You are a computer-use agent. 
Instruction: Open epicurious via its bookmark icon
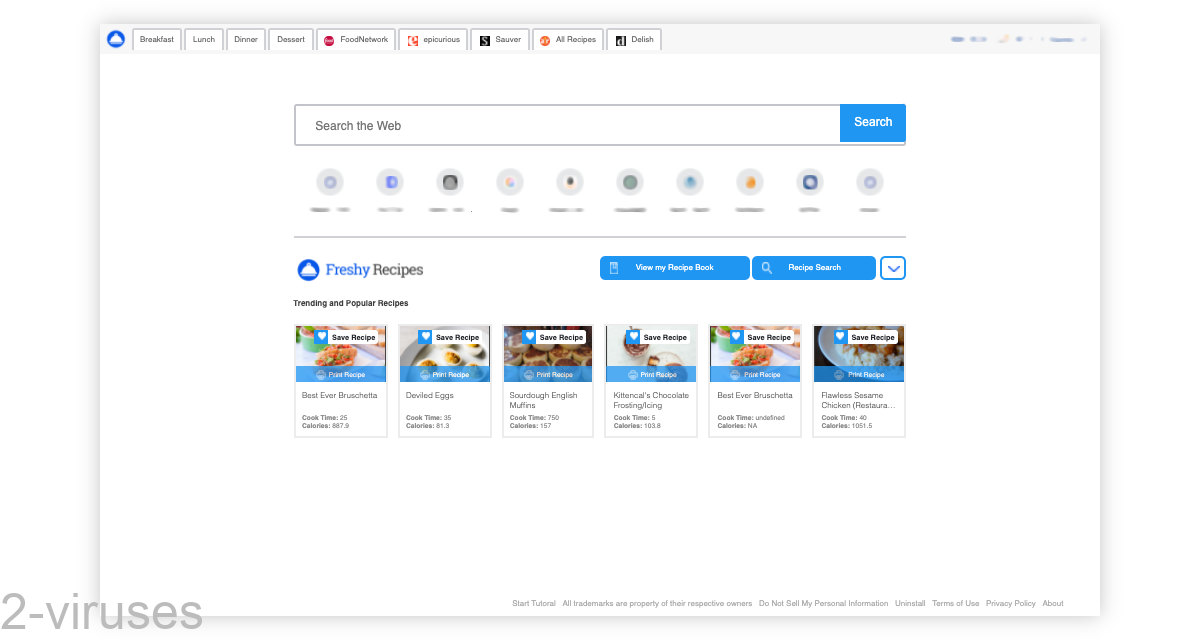(x=412, y=39)
